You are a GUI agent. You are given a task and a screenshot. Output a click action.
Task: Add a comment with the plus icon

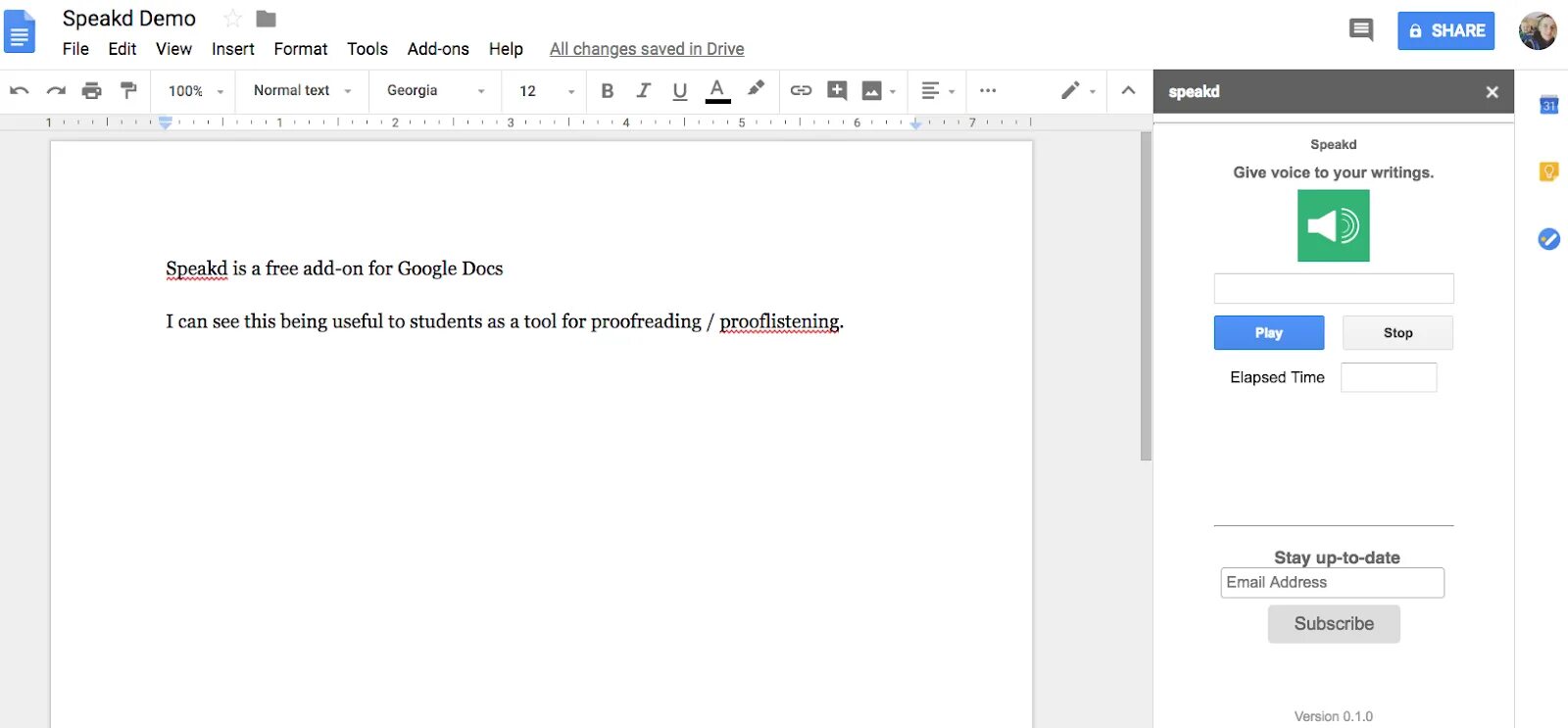[x=837, y=91]
